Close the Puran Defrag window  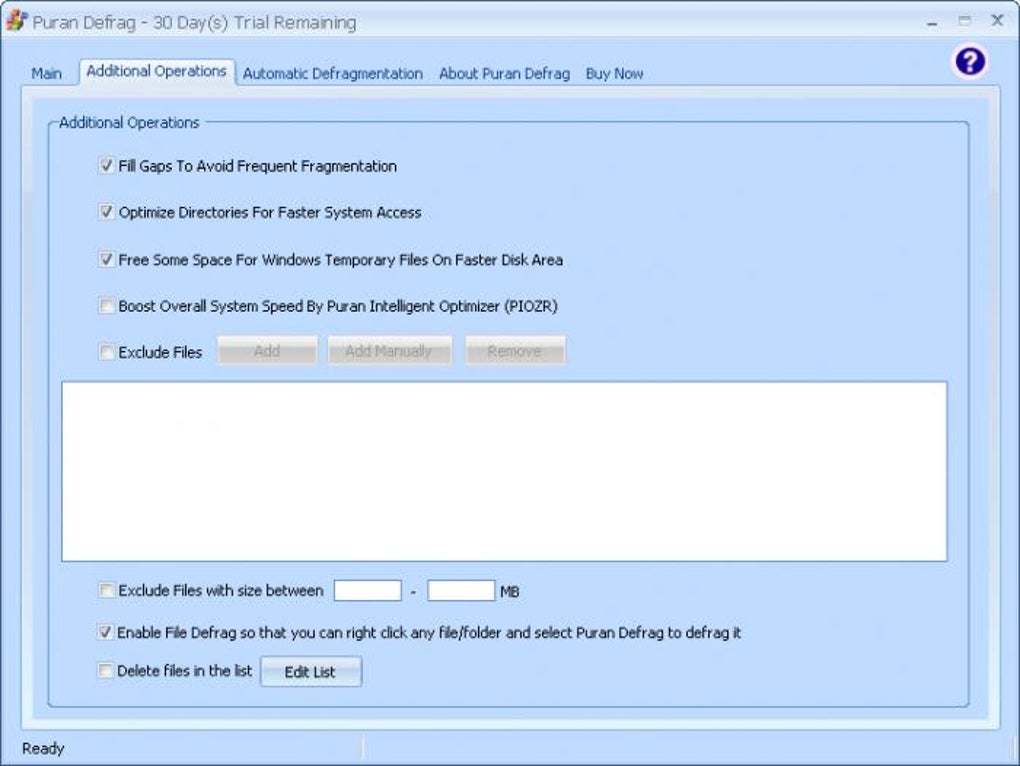997,21
